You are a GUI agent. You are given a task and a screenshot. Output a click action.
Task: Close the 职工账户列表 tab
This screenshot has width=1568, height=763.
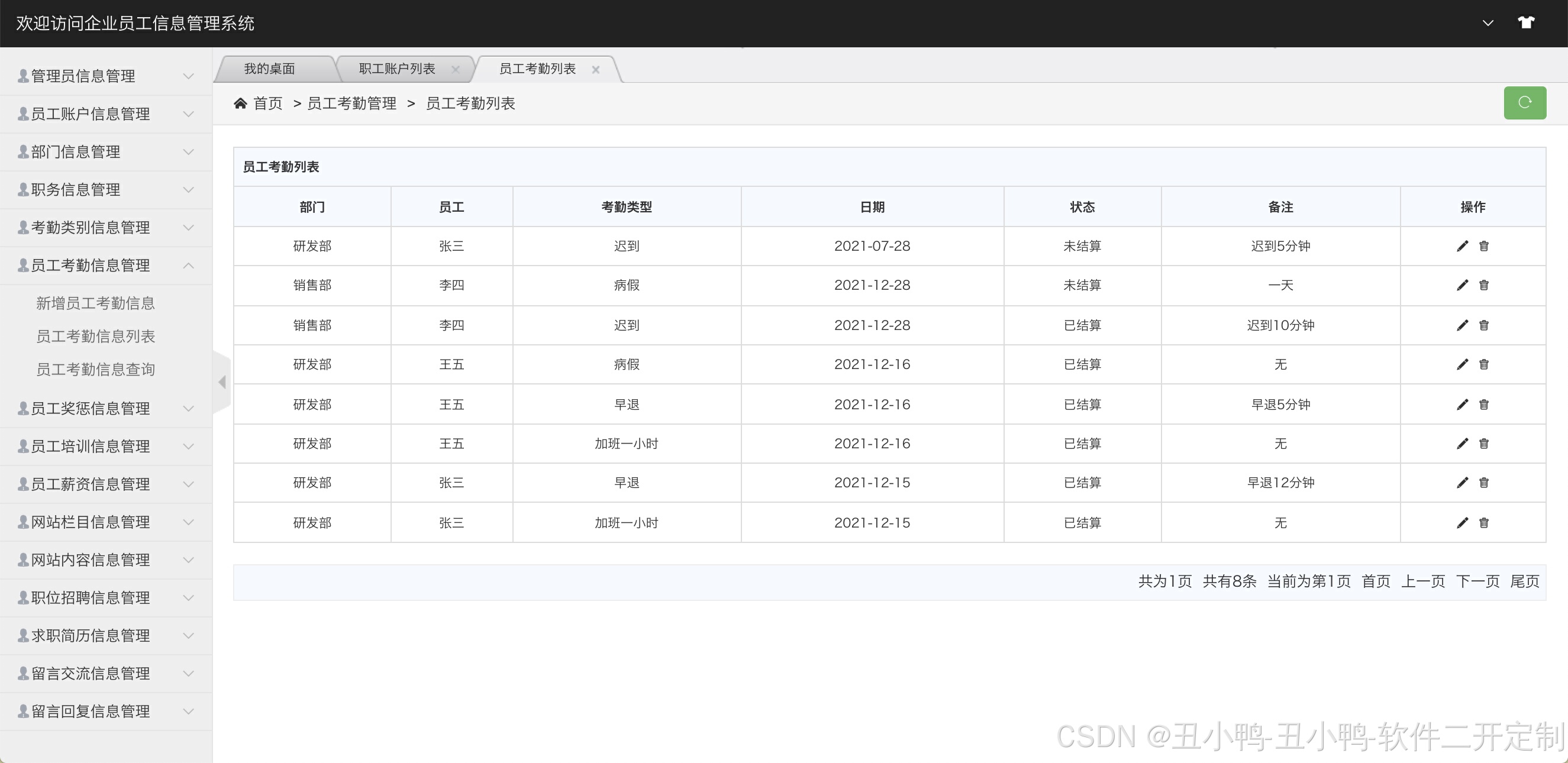pyautogui.click(x=454, y=69)
